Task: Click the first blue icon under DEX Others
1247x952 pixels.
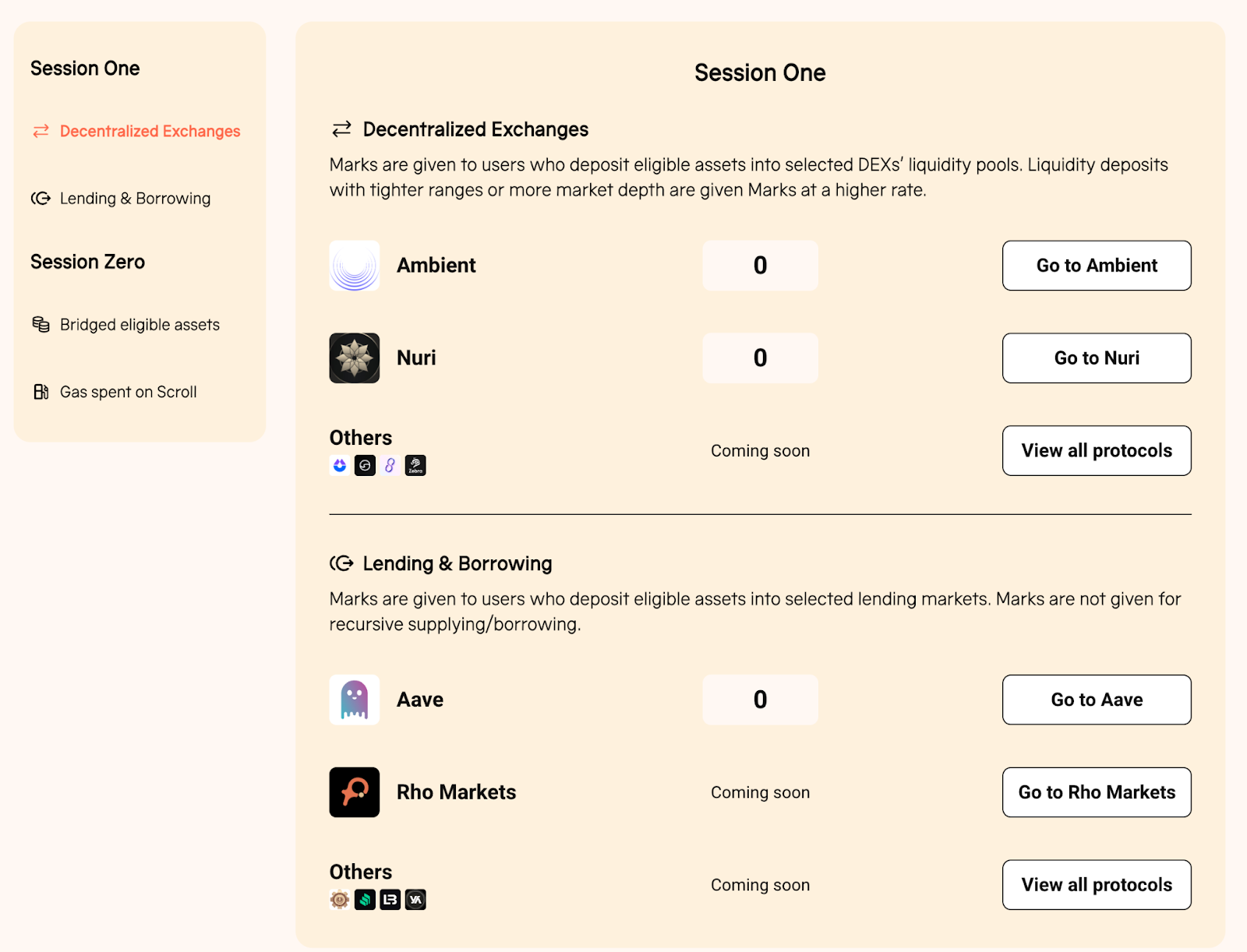Action: click(x=340, y=466)
